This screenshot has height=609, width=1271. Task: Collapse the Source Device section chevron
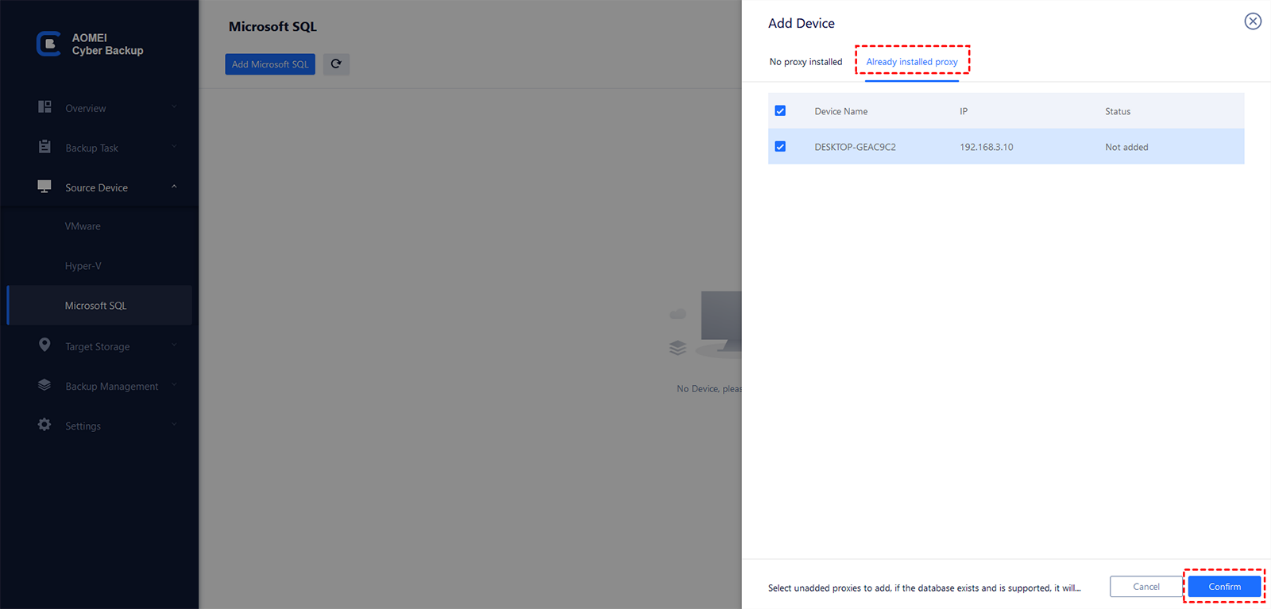pos(174,187)
